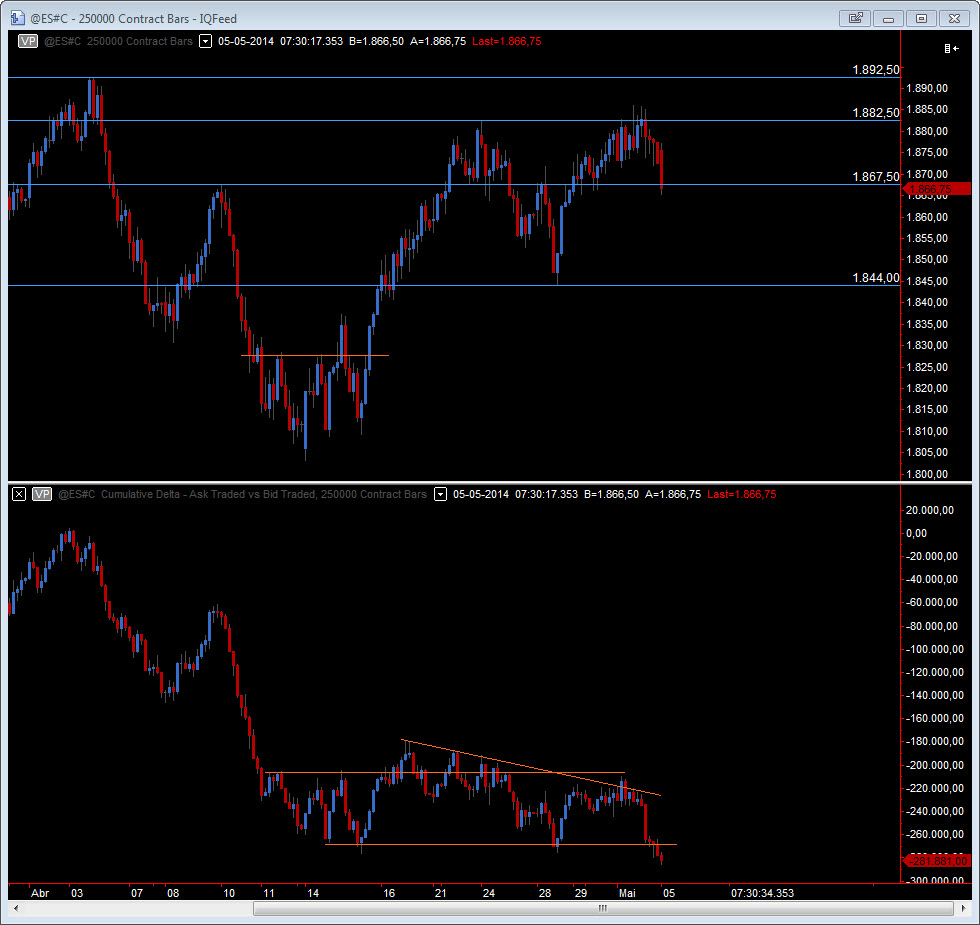Select the 1.867,50 price level label
The height and width of the screenshot is (925, 980).
tap(875, 177)
